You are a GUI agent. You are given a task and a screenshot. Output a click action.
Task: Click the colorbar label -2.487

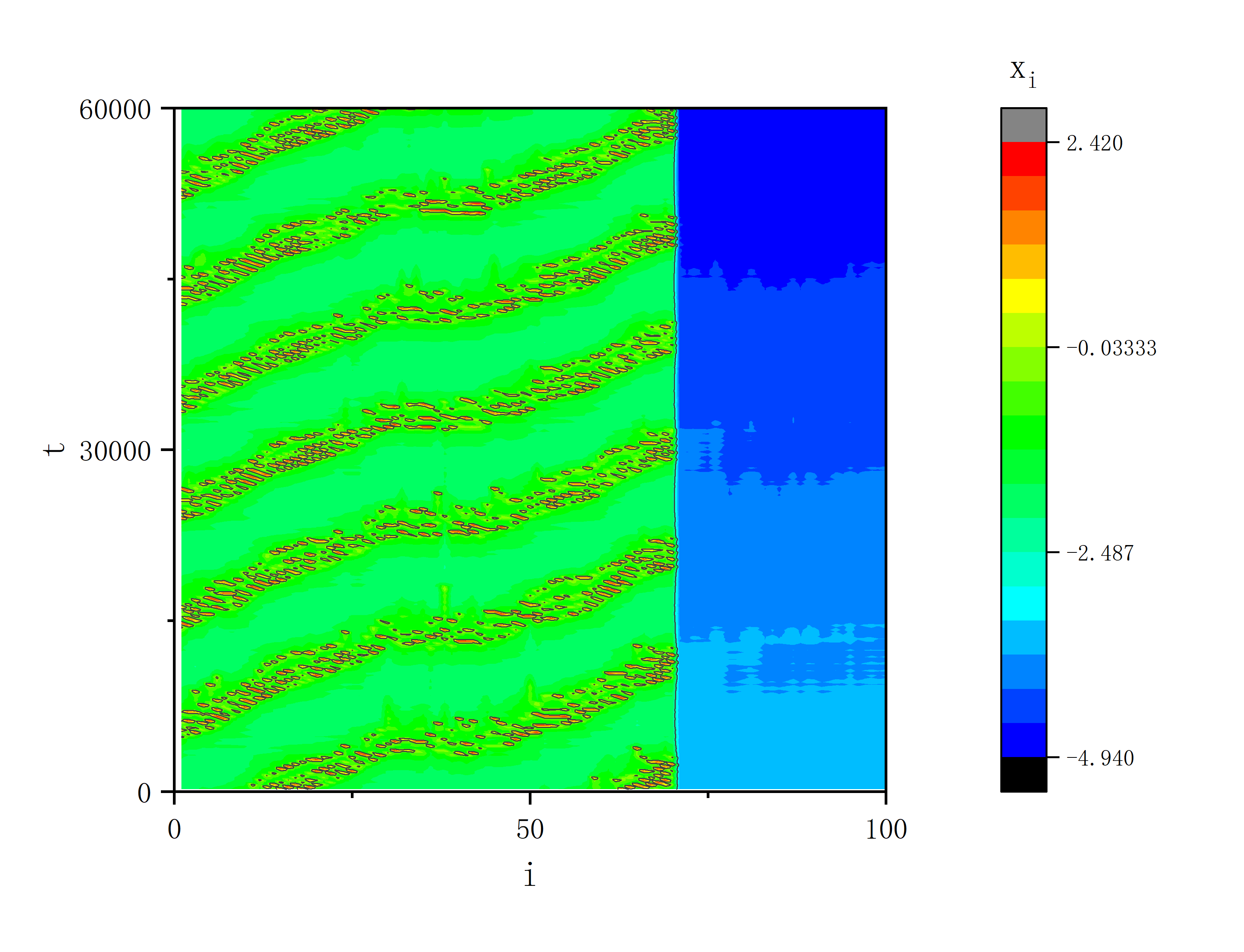click(1100, 553)
